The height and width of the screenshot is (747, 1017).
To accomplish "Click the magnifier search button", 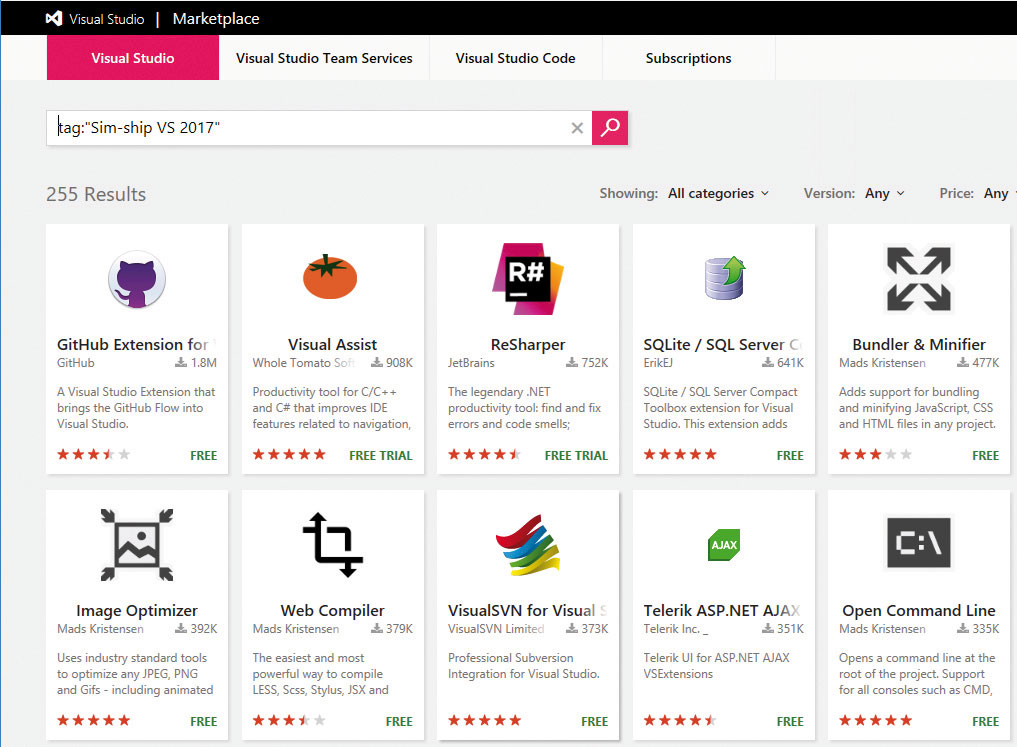I will pos(610,128).
